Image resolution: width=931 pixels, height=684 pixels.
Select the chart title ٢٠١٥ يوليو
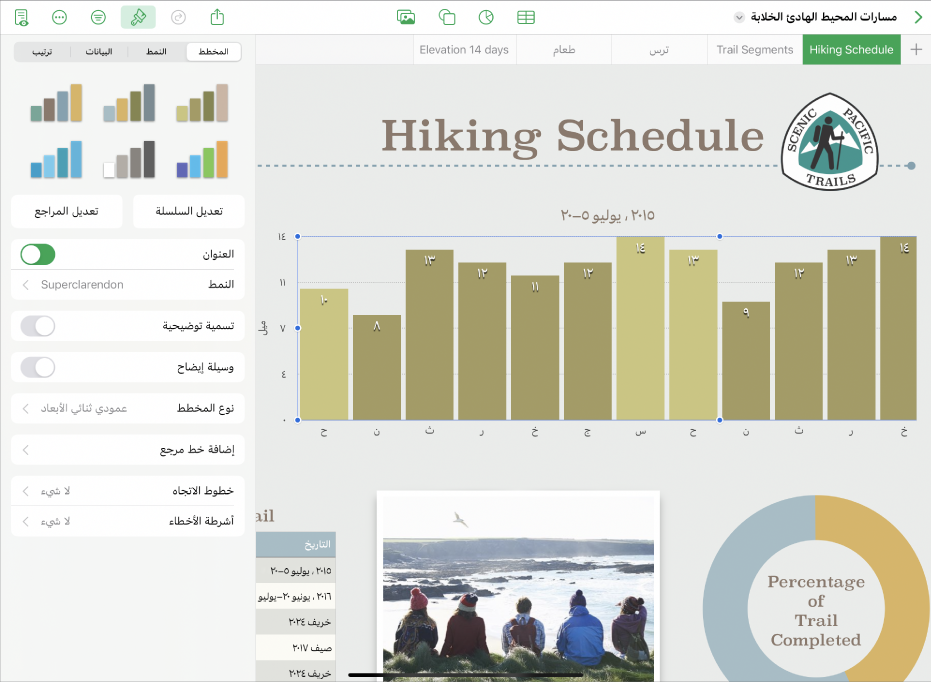coord(607,215)
